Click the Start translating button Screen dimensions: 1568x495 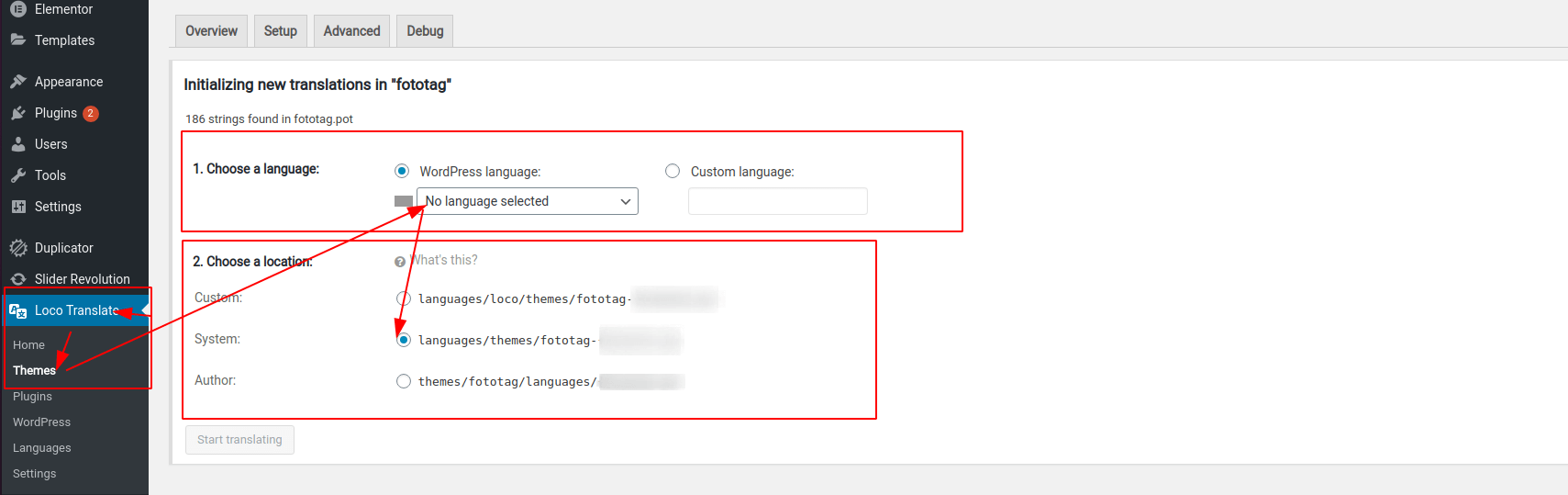pos(239,440)
